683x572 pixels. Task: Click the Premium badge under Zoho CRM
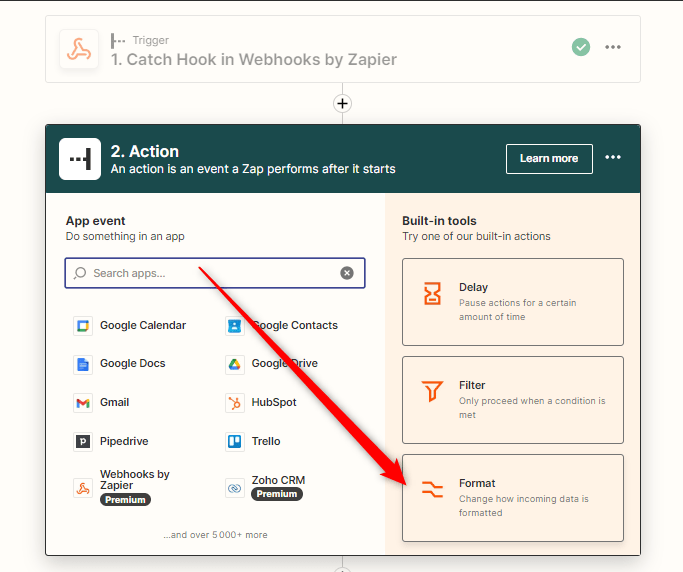[277, 494]
